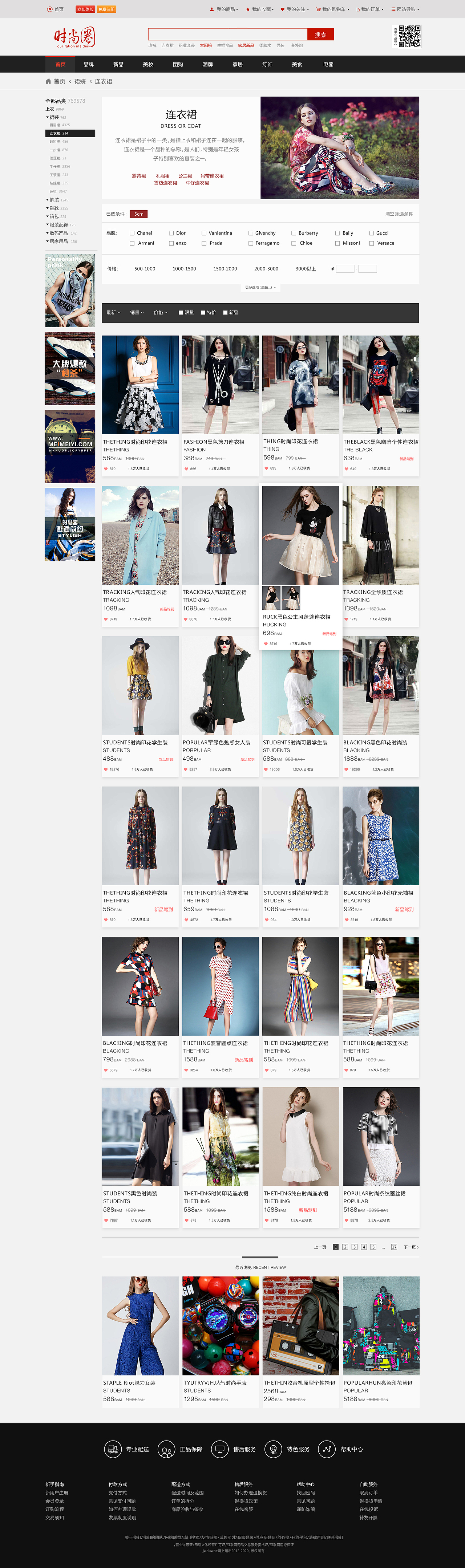
Task: Click the 帮助中心 circular icon
Action: (327, 1449)
